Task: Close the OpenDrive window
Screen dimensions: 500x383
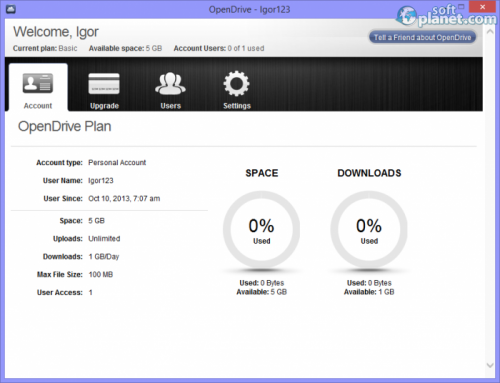Action: 482,7
